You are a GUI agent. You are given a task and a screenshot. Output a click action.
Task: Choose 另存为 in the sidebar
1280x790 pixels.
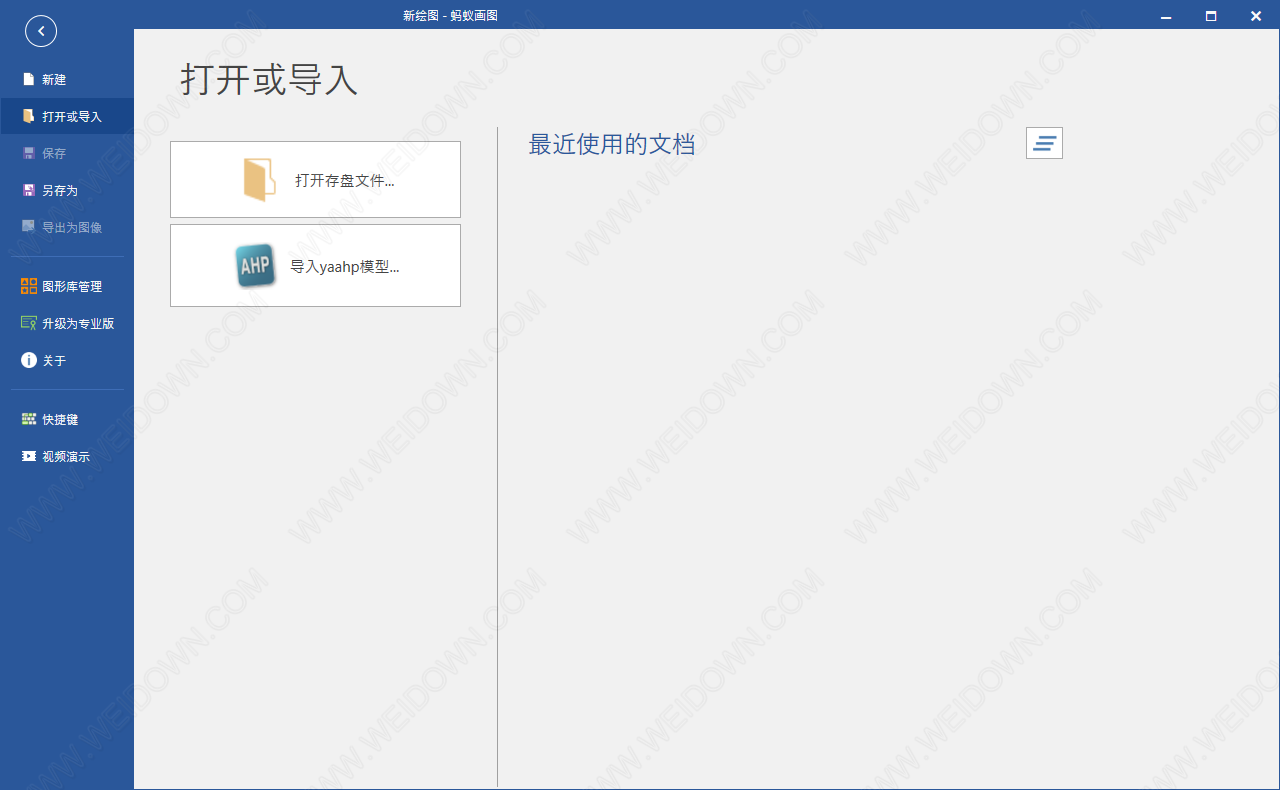[67, 190]
